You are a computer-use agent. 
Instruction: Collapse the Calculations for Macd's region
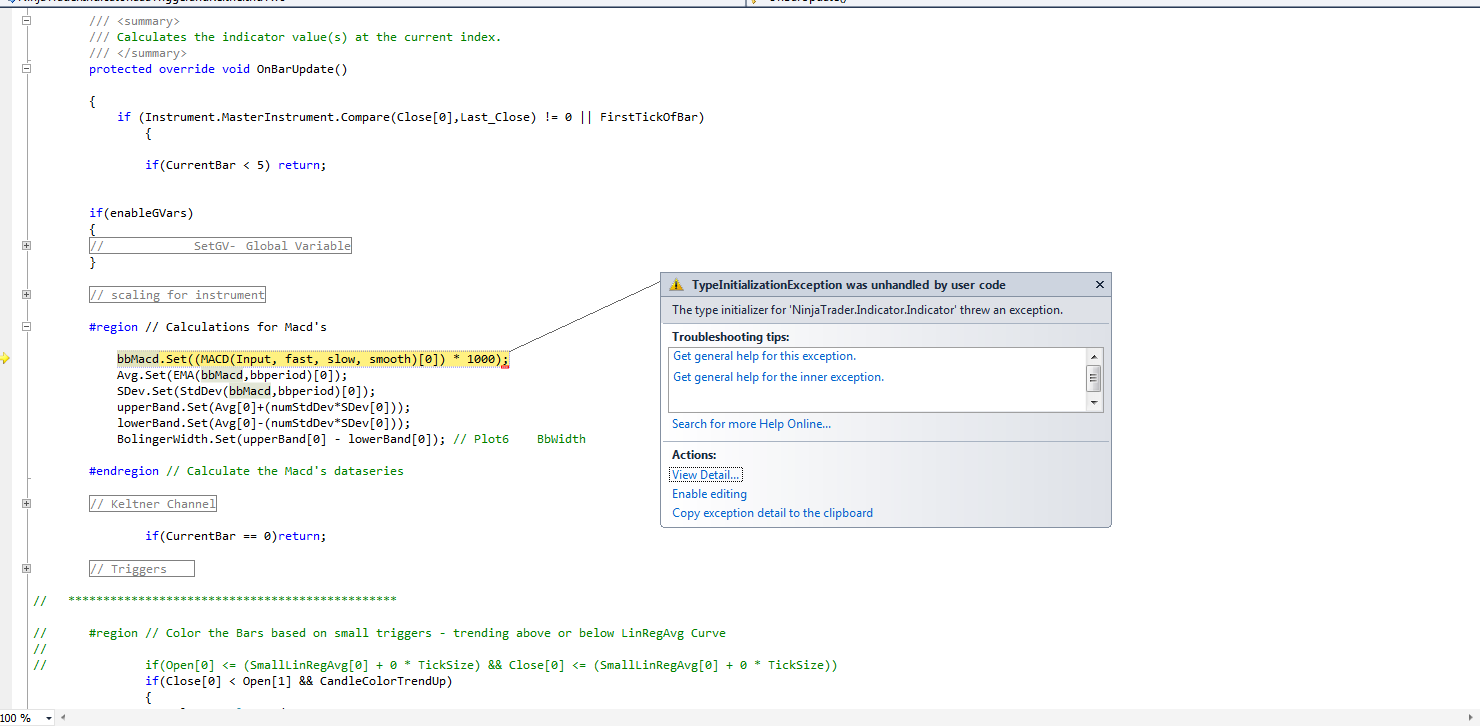click(26, 327)
